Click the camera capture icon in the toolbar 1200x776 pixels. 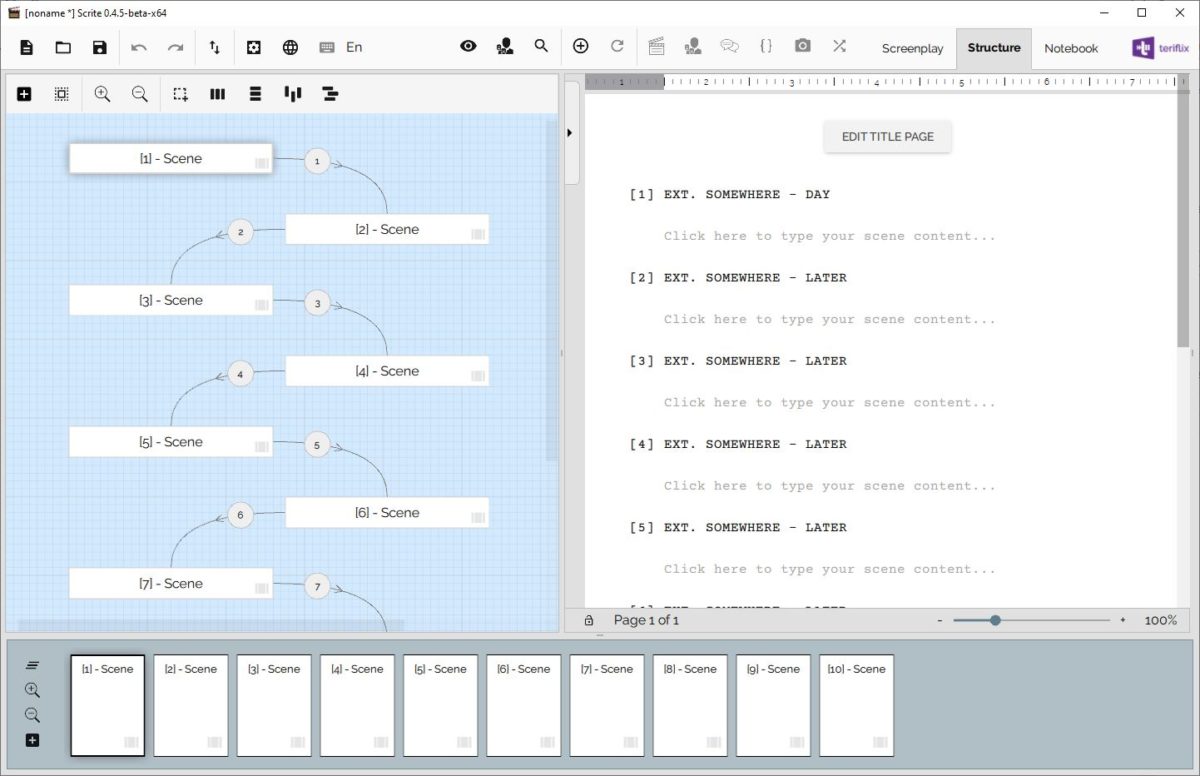point(802,47)
